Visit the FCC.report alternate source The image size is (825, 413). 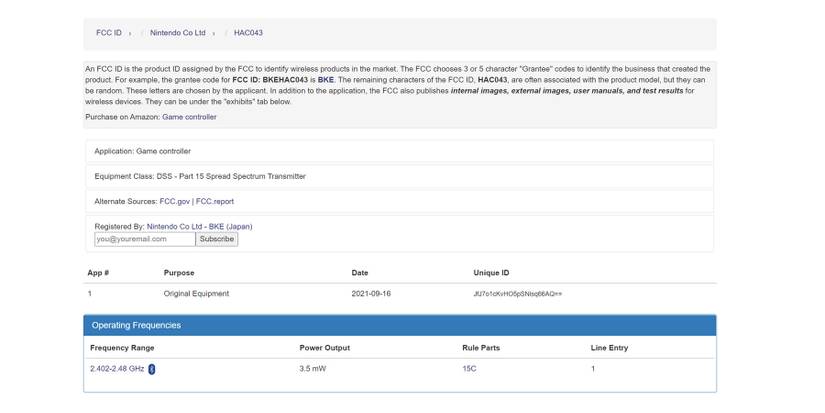coord(215,201)
